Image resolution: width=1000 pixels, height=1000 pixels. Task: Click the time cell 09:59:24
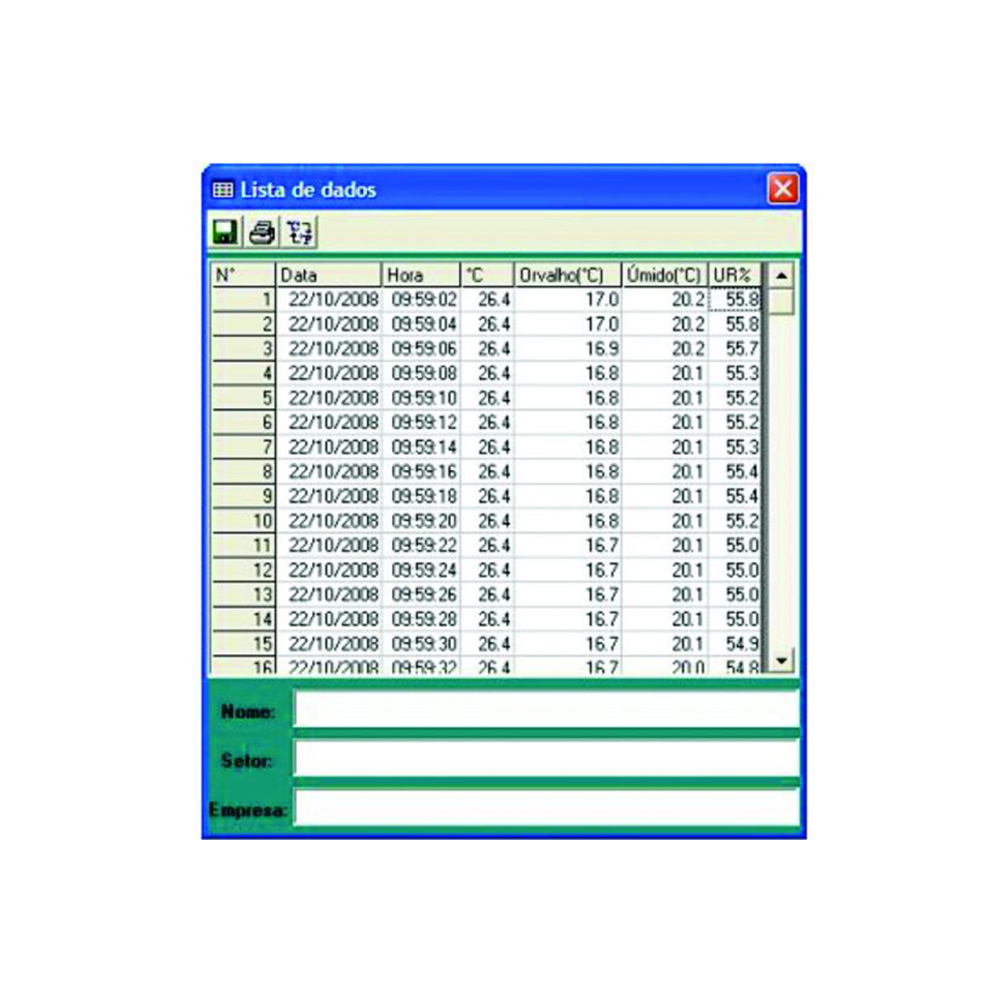pos(421,570)
